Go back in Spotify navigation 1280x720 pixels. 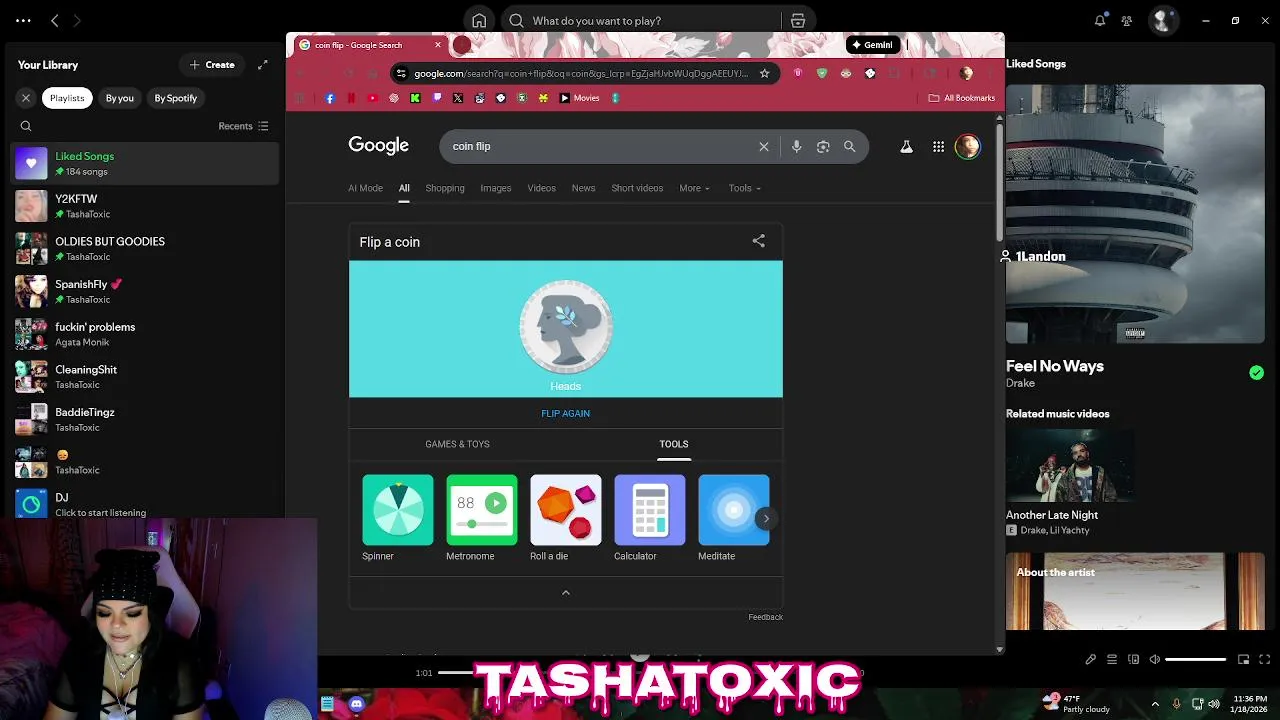coord(55,20)
